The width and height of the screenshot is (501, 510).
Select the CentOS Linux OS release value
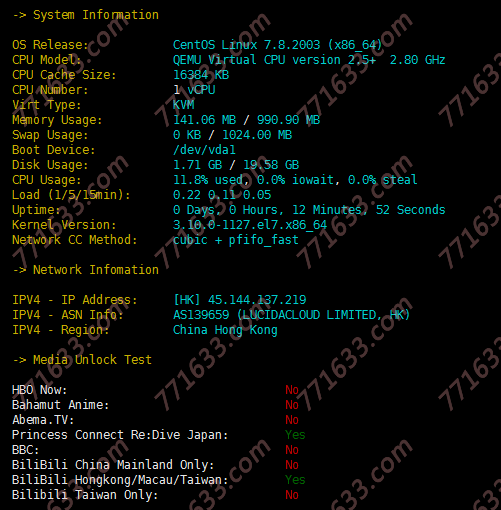(277, 45)
